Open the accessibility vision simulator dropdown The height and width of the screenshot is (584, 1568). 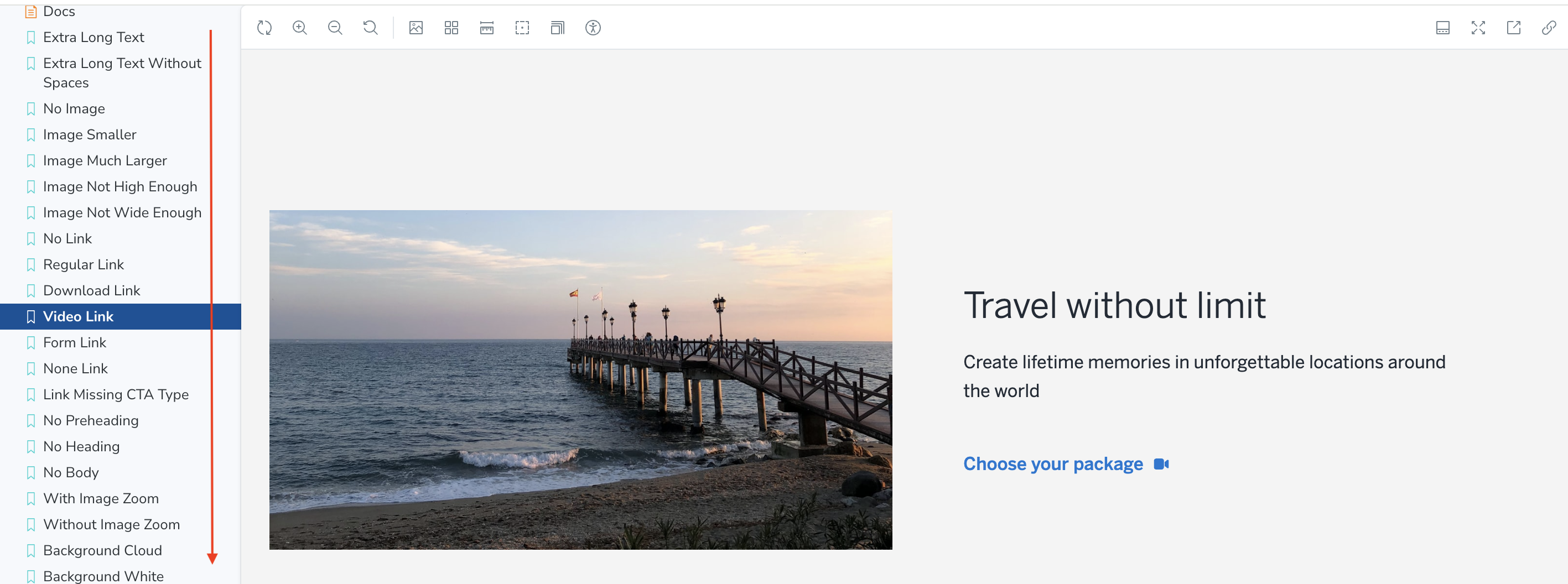pos(592,28)
